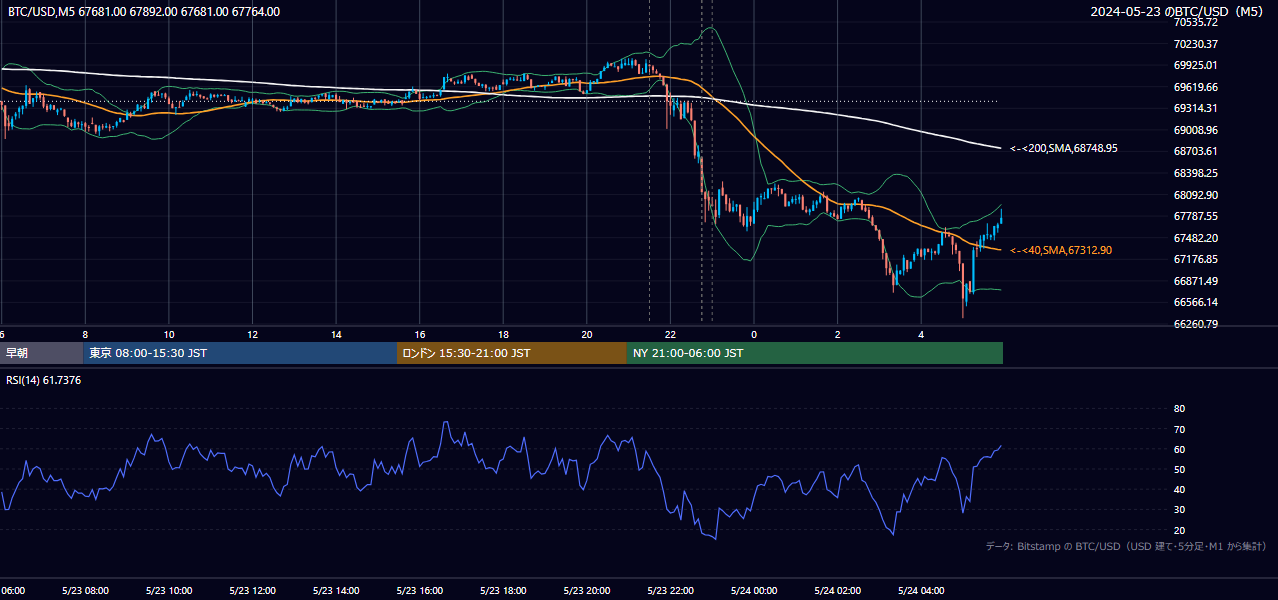Click price axis value 69008.96
Image resolution: width=1278 pixels, height=600 pixels.
pyautogui.click(x=1196, y=130)
